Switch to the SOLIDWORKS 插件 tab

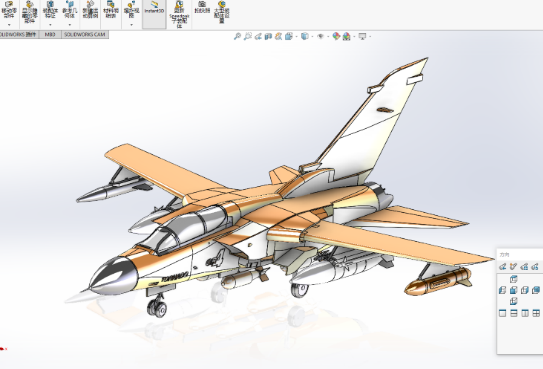coord(19,34)
